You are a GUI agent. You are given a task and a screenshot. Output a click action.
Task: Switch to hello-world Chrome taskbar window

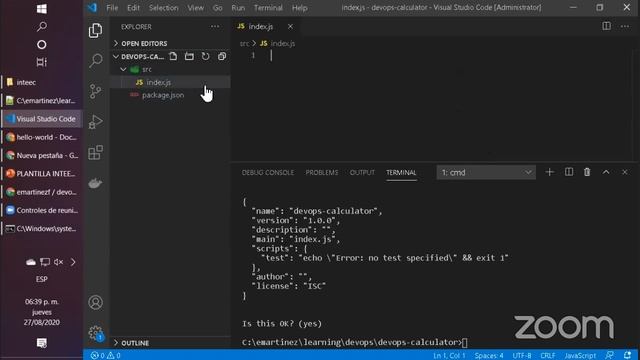coord(42,137)
